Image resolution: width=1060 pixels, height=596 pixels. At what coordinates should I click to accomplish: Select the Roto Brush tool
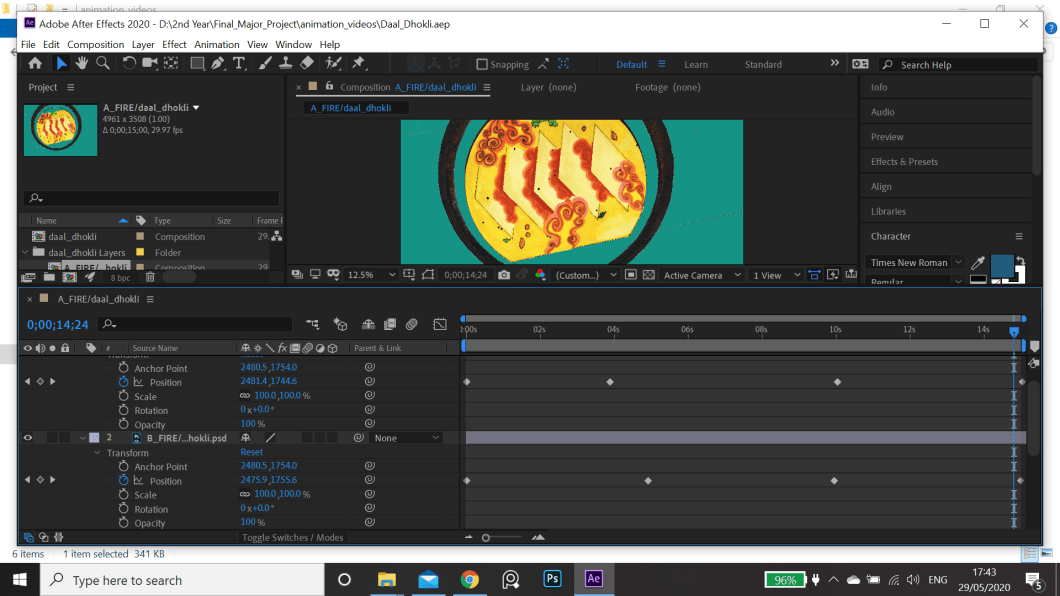[333, 64]
